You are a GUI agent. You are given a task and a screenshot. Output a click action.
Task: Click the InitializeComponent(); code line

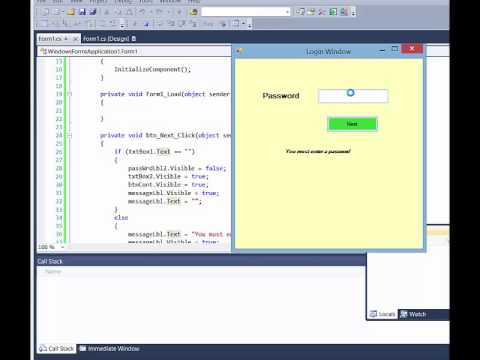pos(152,69)
